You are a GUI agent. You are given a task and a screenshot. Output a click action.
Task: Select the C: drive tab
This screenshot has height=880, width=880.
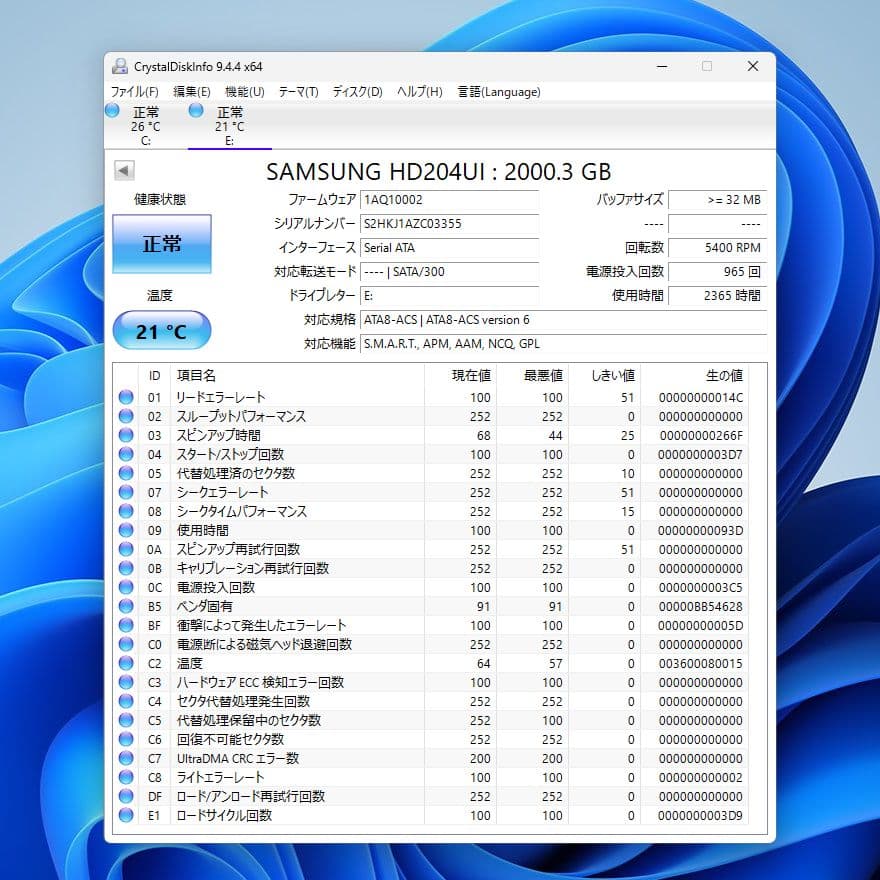point(147,122)
